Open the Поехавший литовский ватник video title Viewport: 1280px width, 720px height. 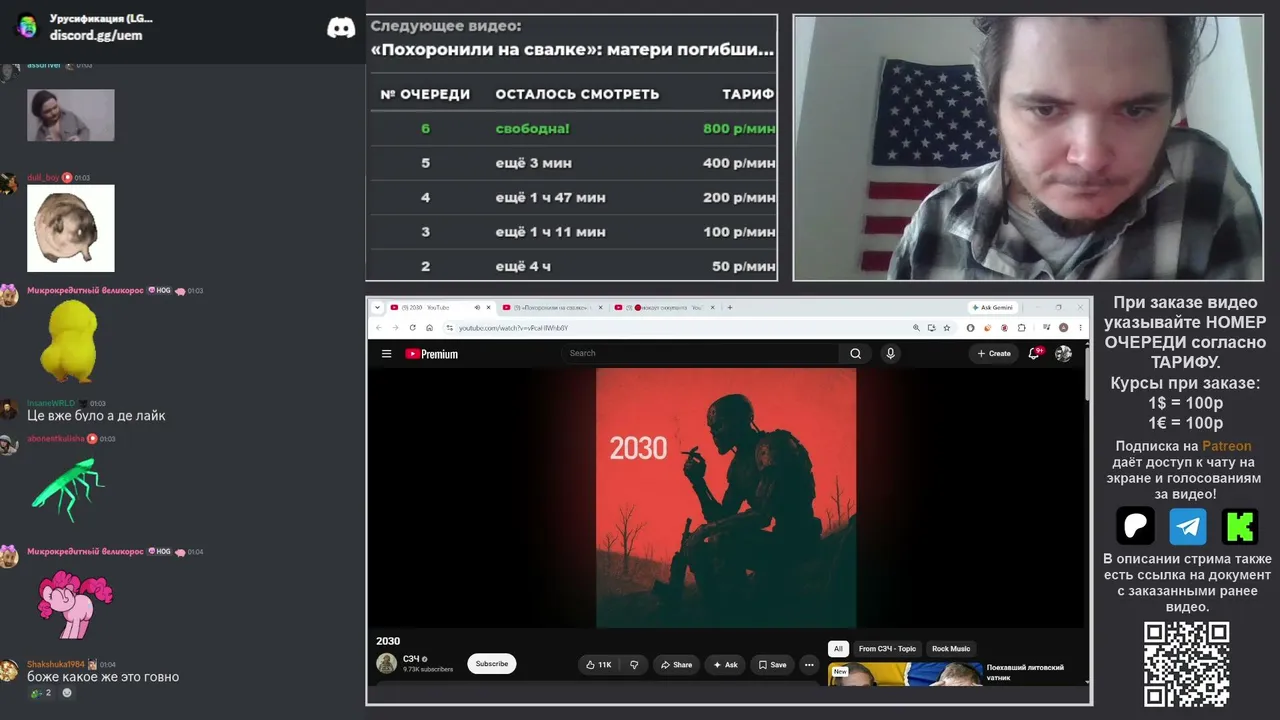click(x=1025, y=672)
